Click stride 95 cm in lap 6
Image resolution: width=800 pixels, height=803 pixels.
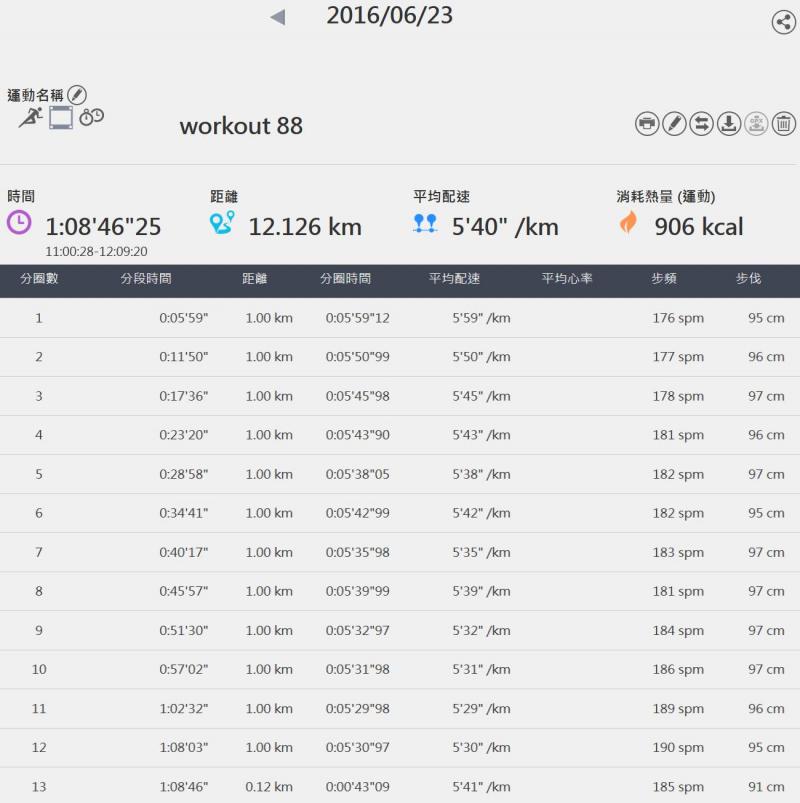(766, 513)
